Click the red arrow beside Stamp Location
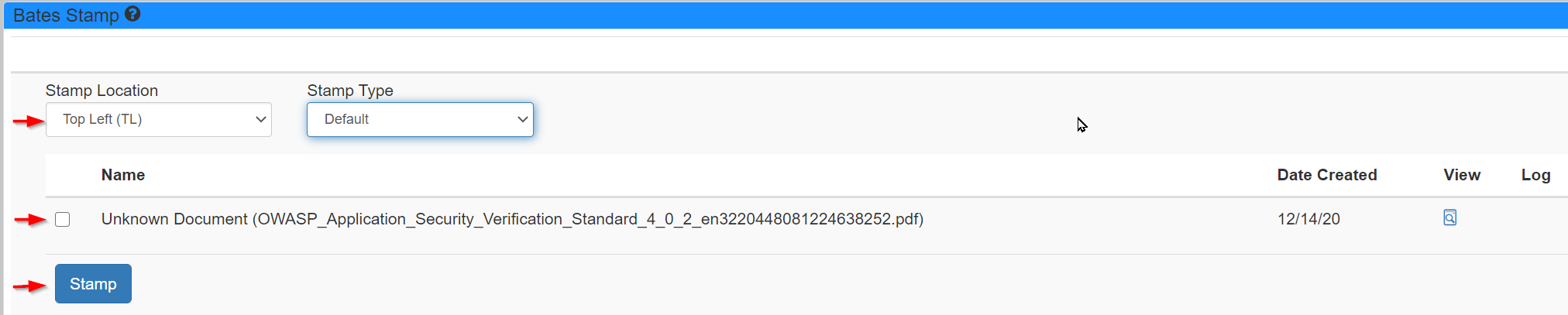Screen dimensions: 1568x315 click(x=29, y=121)
